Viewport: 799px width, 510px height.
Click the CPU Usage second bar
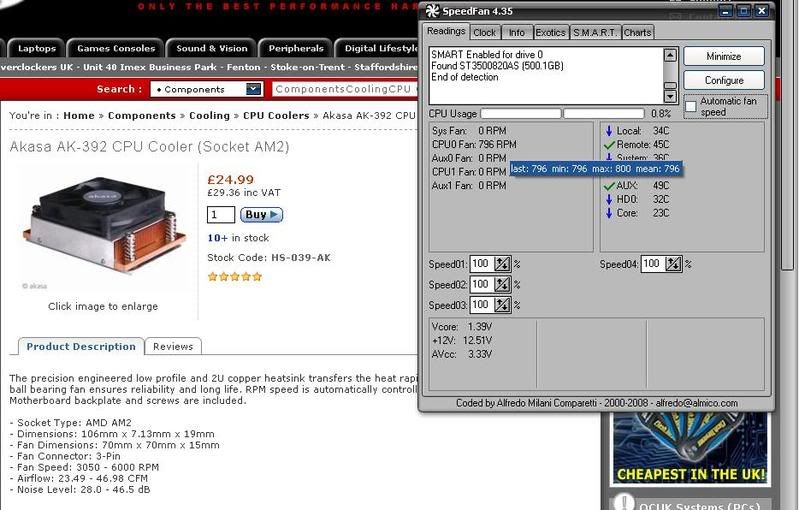click(x=604, y=114)
